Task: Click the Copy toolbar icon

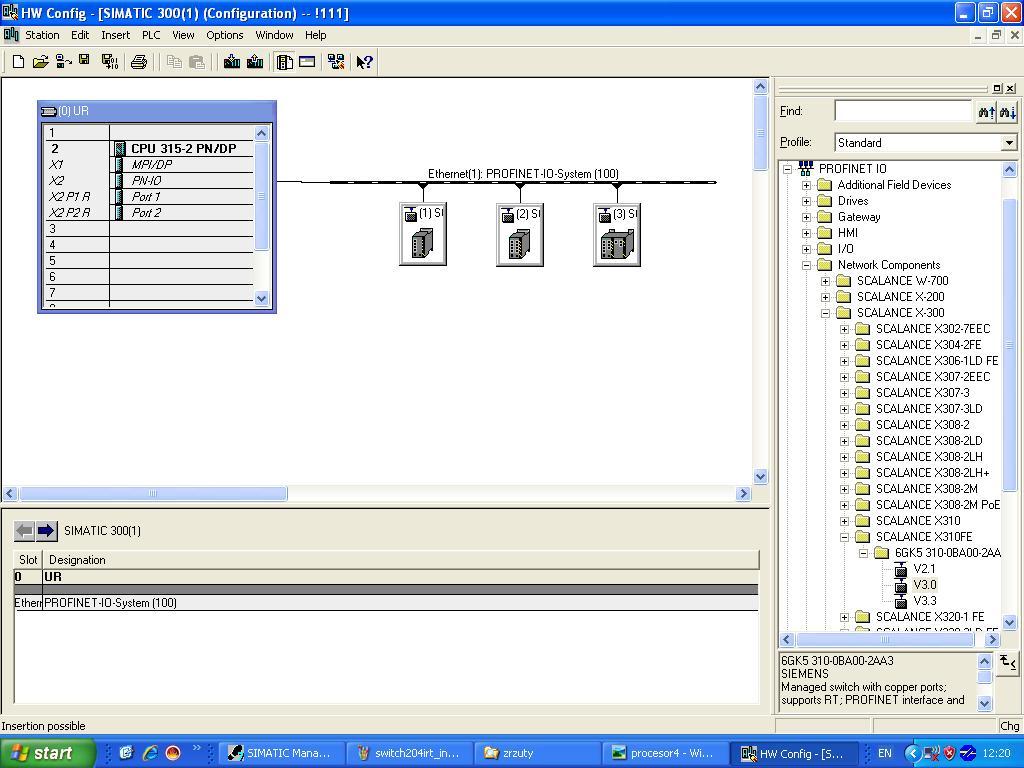Action: tap(174, 62)
